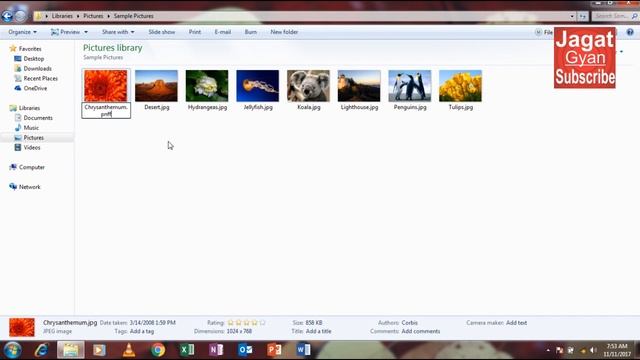Viewport: 640px width, 360px height.
Task: Click Pictures in the address breadcrumb
Action: 93,16
